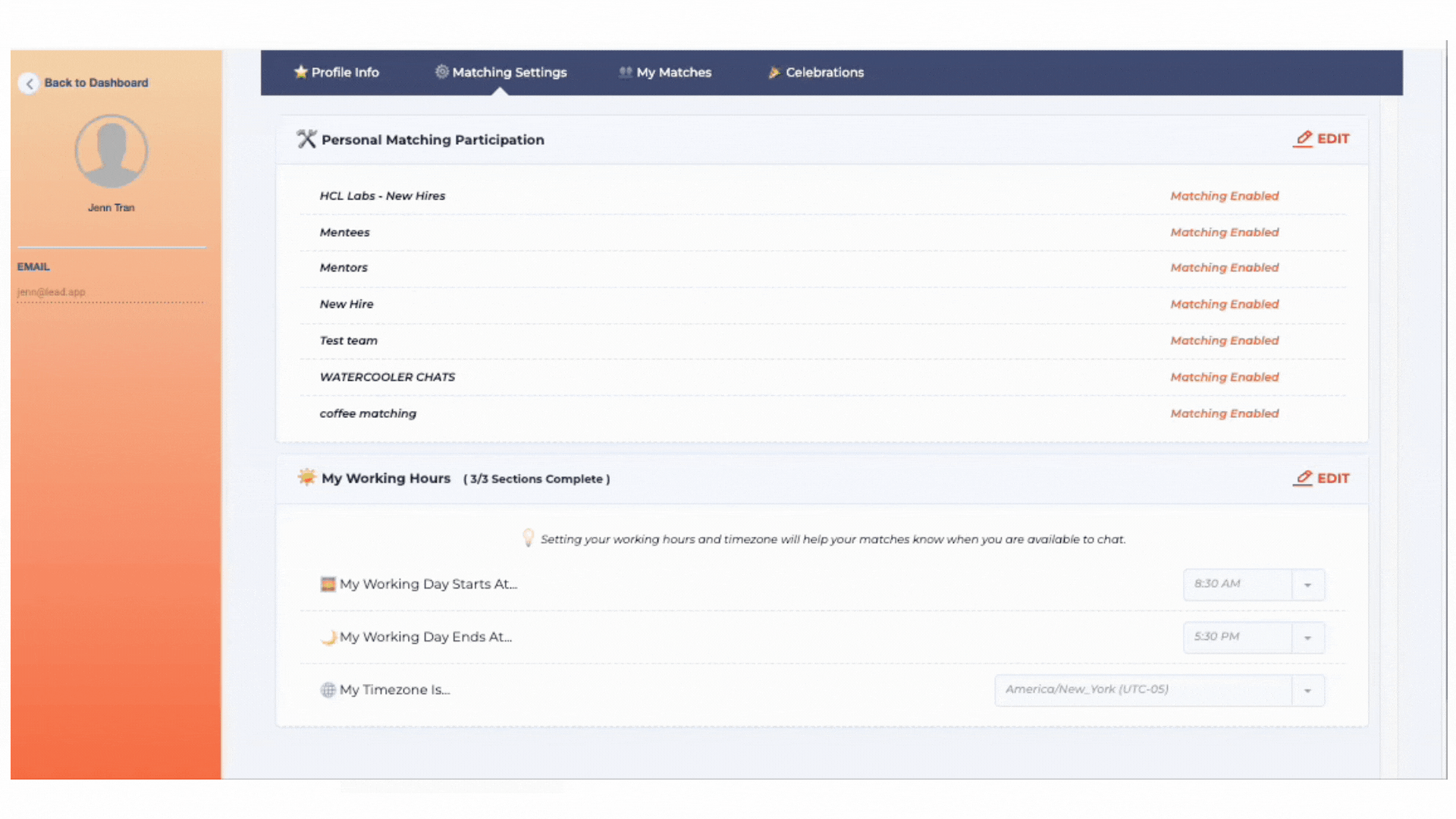Open the Celebrations tab
1456x819 pixels.
(824, 72)
